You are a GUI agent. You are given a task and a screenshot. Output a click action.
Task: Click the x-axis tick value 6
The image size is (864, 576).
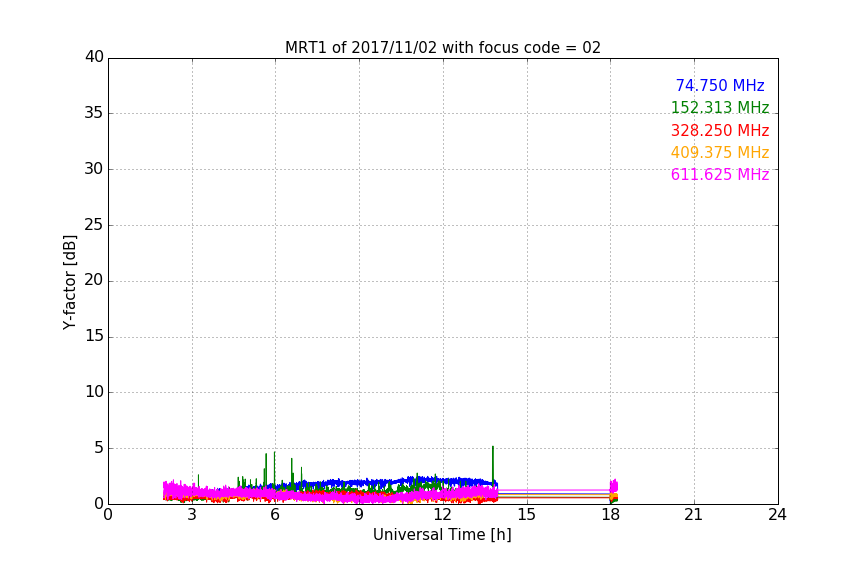click(275, 515)
